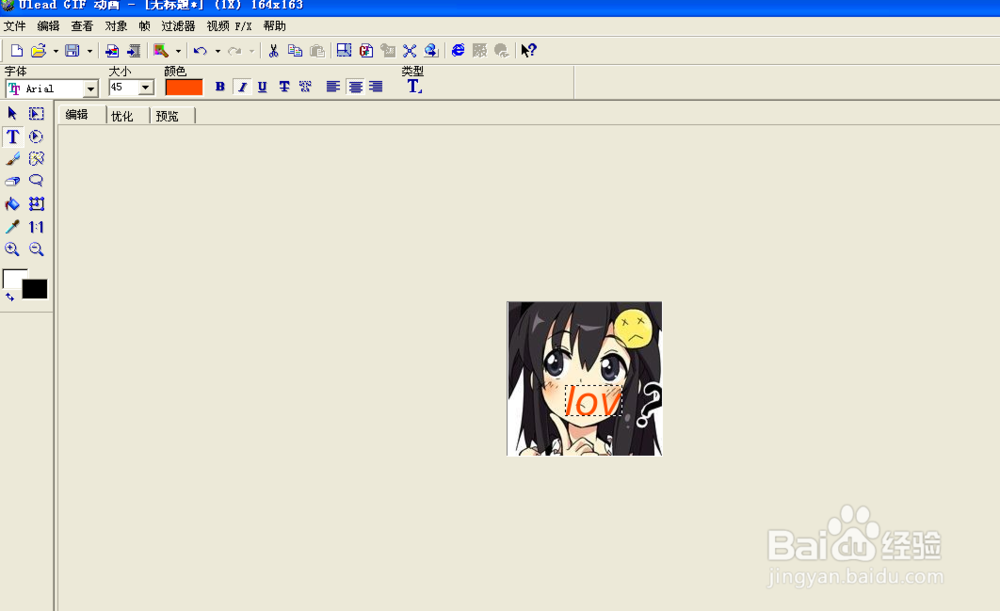Paste from clipboard icon
The width and height of the screenshot is (1000, 611).
click(x=317, y=50)
